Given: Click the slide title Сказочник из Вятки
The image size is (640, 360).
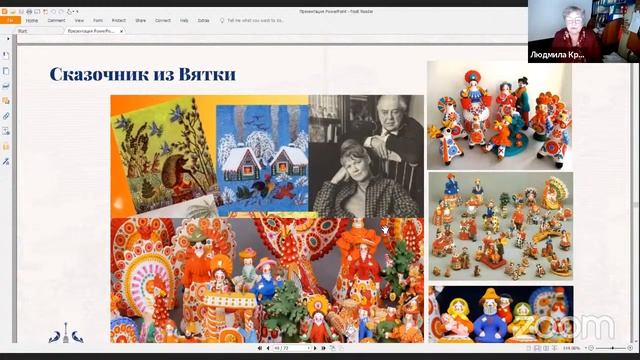Looking at the screenshot, I should pos(142,74).
